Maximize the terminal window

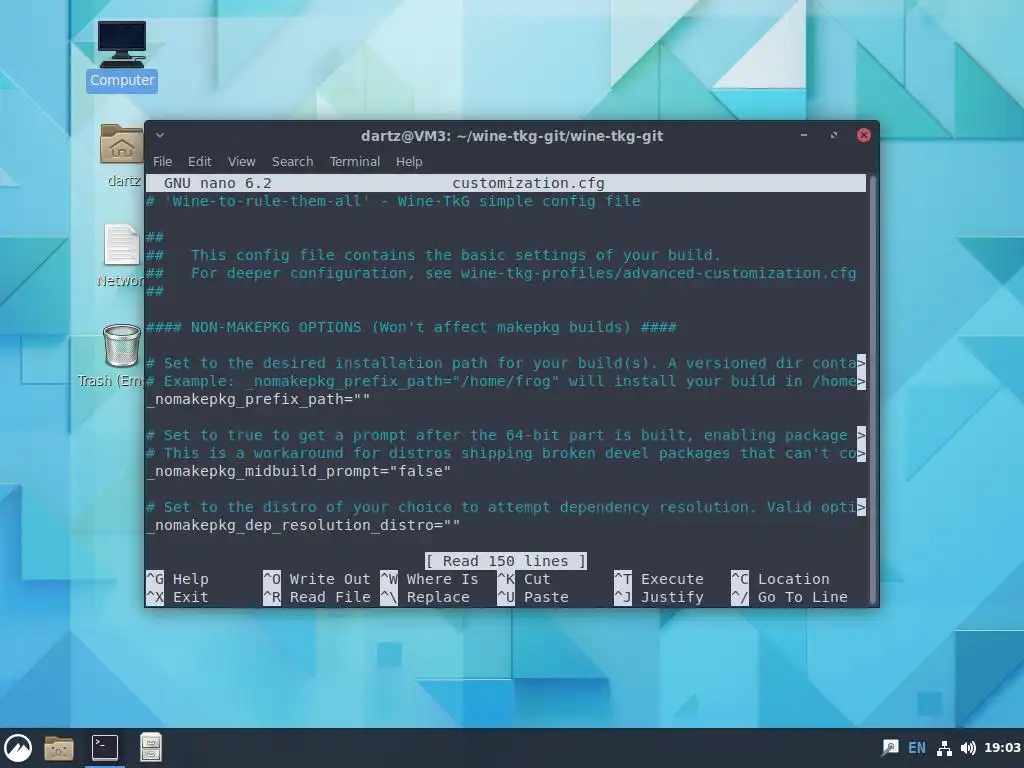click(x=834, y=135)
